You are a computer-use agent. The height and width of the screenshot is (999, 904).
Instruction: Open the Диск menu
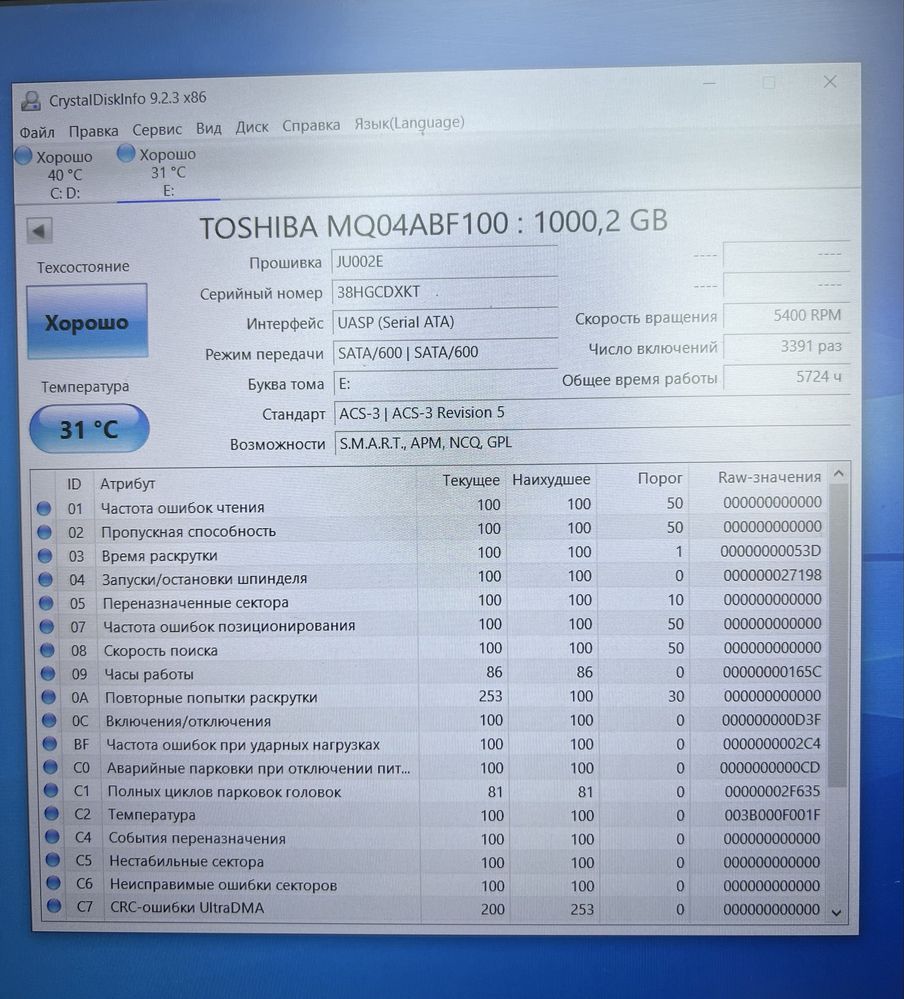252,127
